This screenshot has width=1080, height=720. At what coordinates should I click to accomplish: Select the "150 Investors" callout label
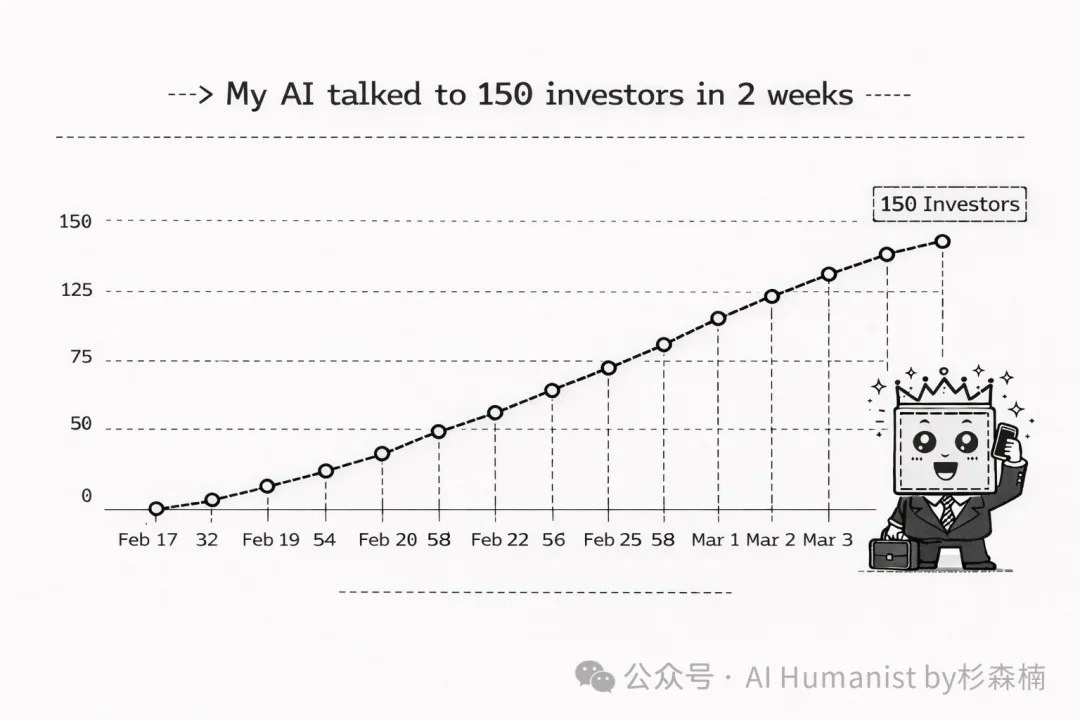tap(949, 204)
